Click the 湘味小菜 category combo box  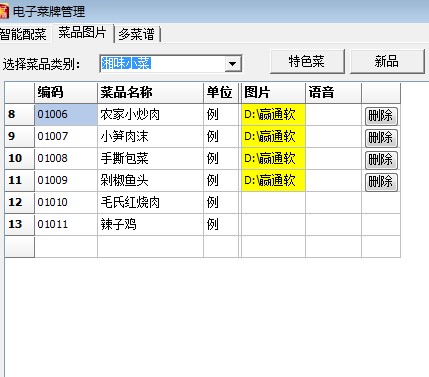click(170, 63)
